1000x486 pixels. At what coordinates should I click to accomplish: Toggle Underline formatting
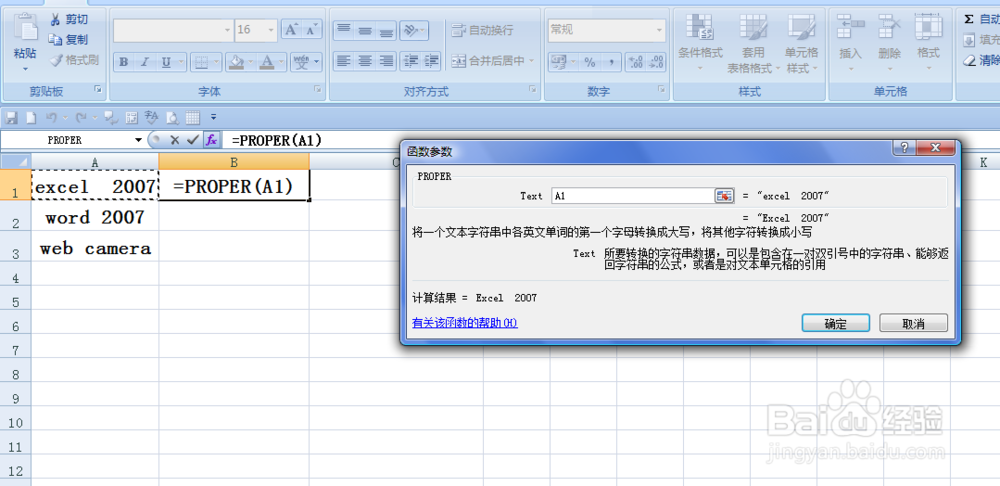click(x=166, y=62)
